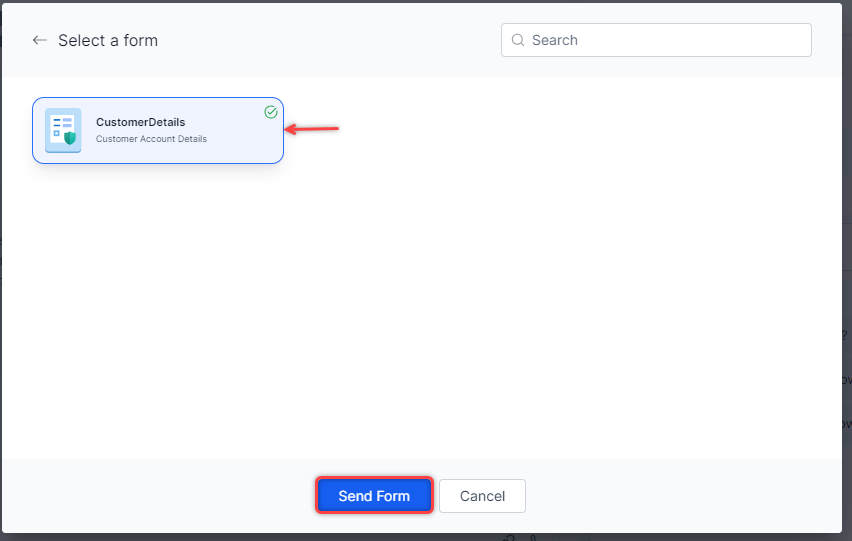Click the red arrow pointing at CustomerDetails
The height and width of the screenshot is (541, 852).
pos(313,129)
